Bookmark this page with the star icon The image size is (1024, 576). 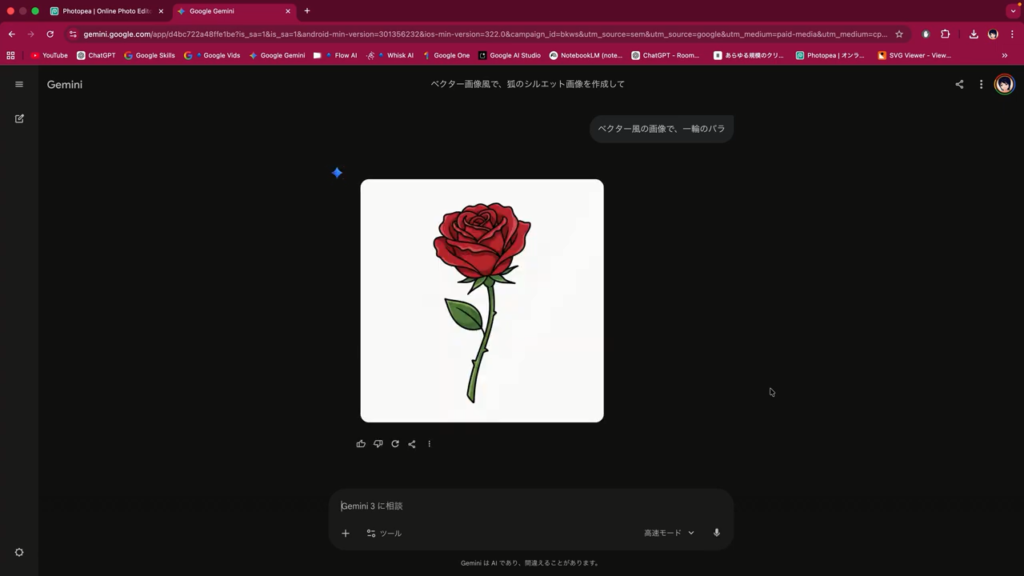coord(899,34)
